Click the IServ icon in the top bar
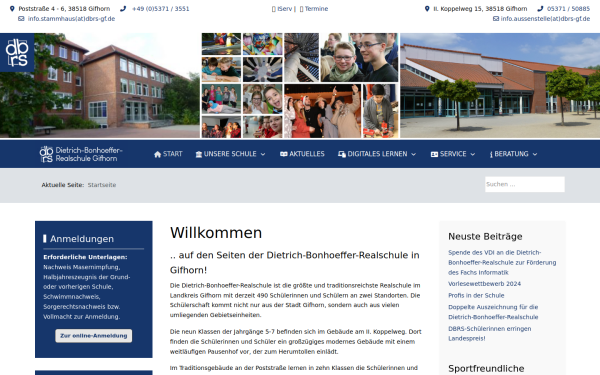The height and width of the screenshot is (375, 600). (274, 9)
